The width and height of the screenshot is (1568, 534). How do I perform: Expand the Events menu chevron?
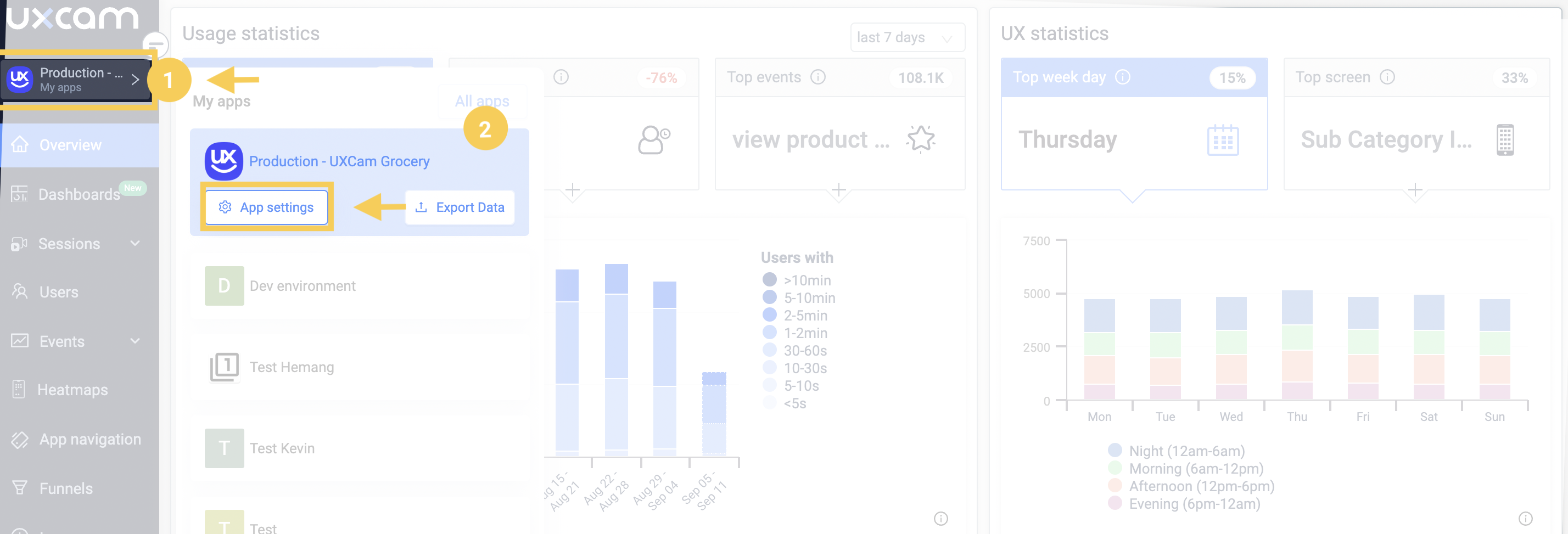(135, 341)
